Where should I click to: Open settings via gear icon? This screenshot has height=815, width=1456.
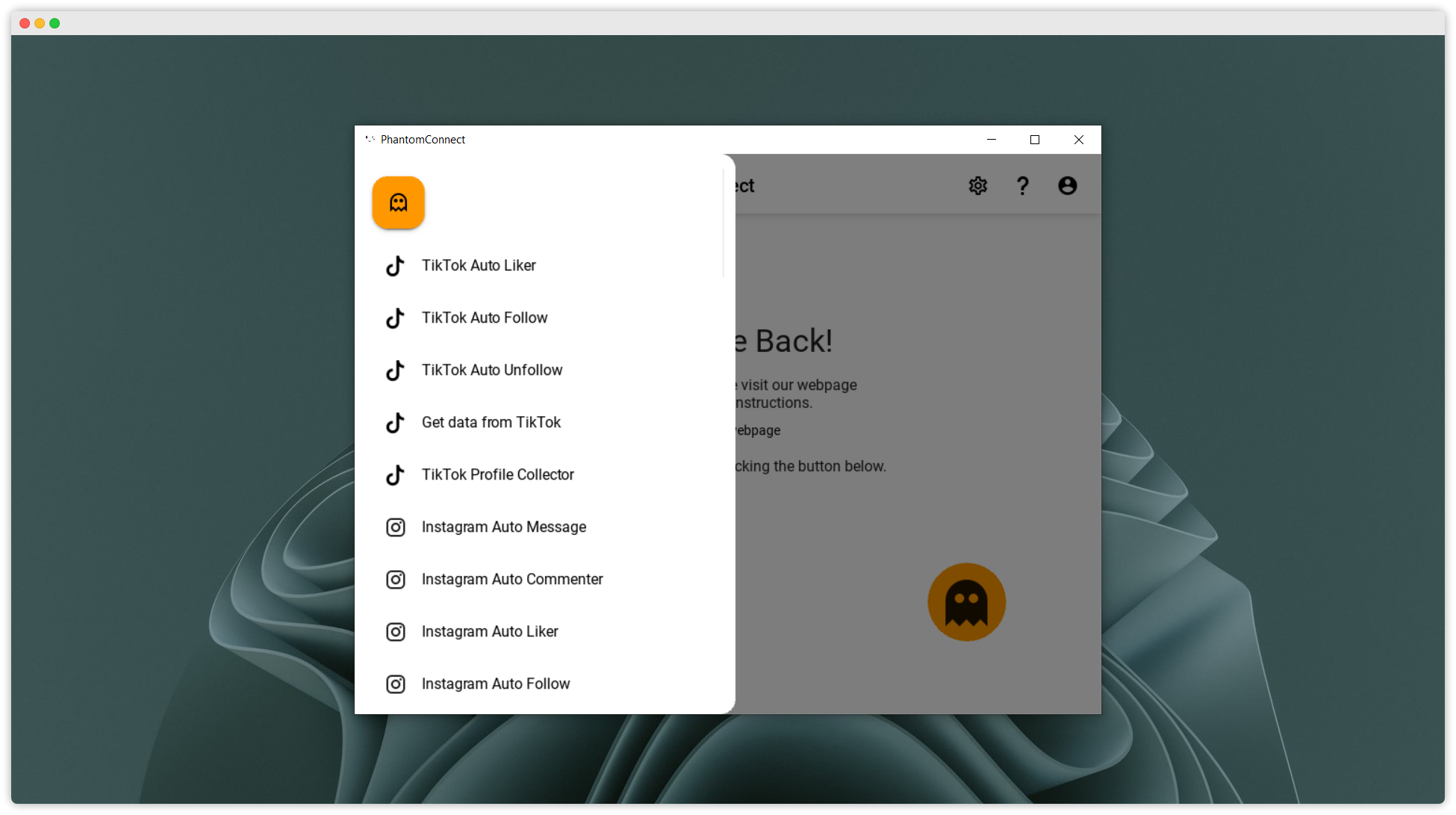point(978,185)
